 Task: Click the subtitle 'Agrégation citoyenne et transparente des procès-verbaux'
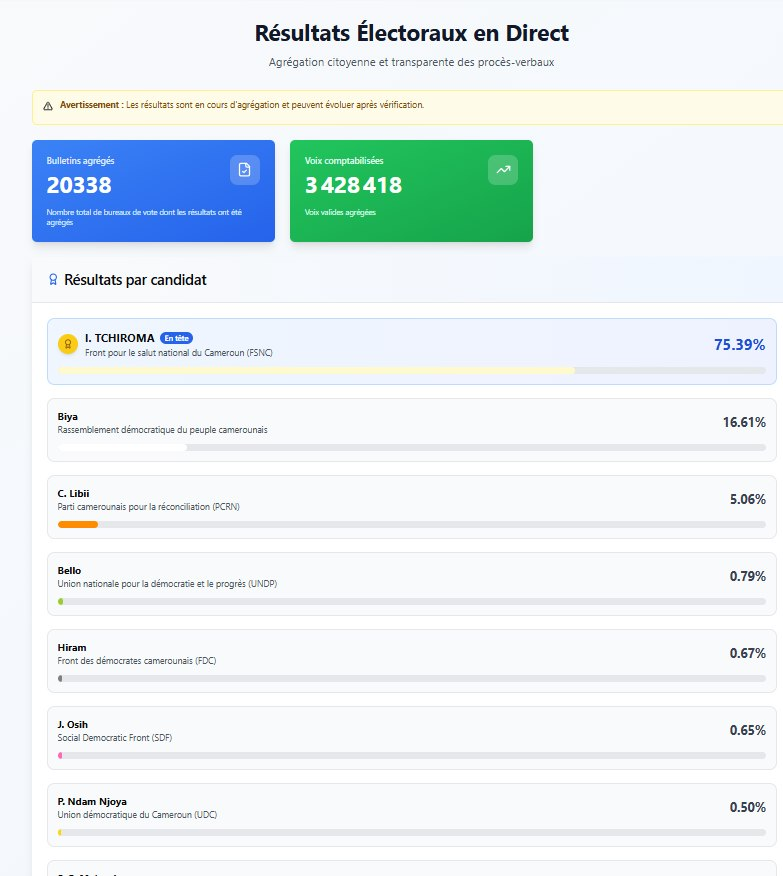(x=412, y=62)
